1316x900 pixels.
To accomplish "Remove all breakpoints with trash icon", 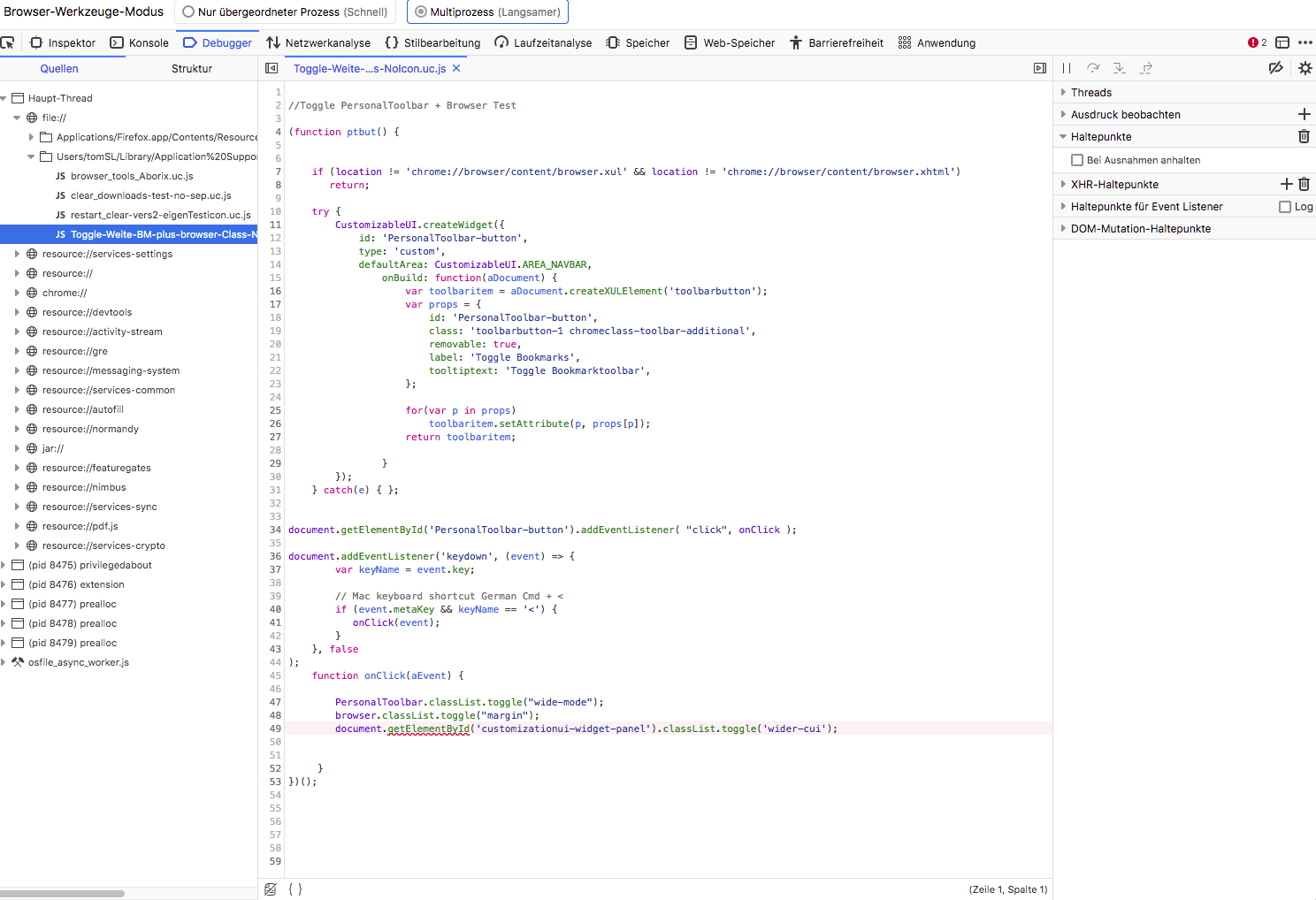I will point(1304,136).
